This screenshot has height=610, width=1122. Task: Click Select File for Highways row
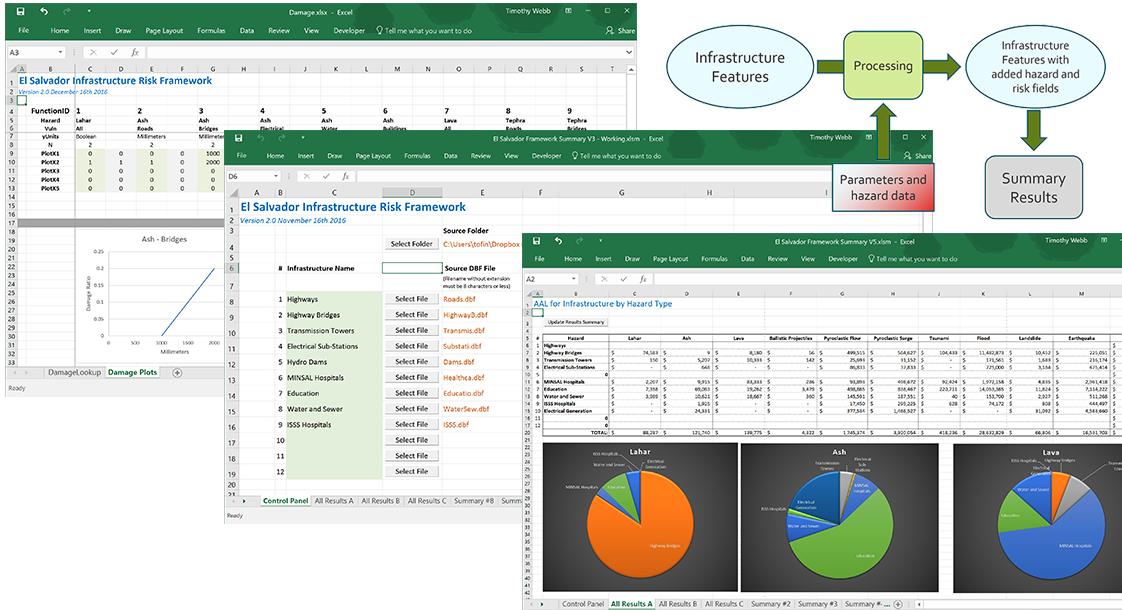click(411, 299)
